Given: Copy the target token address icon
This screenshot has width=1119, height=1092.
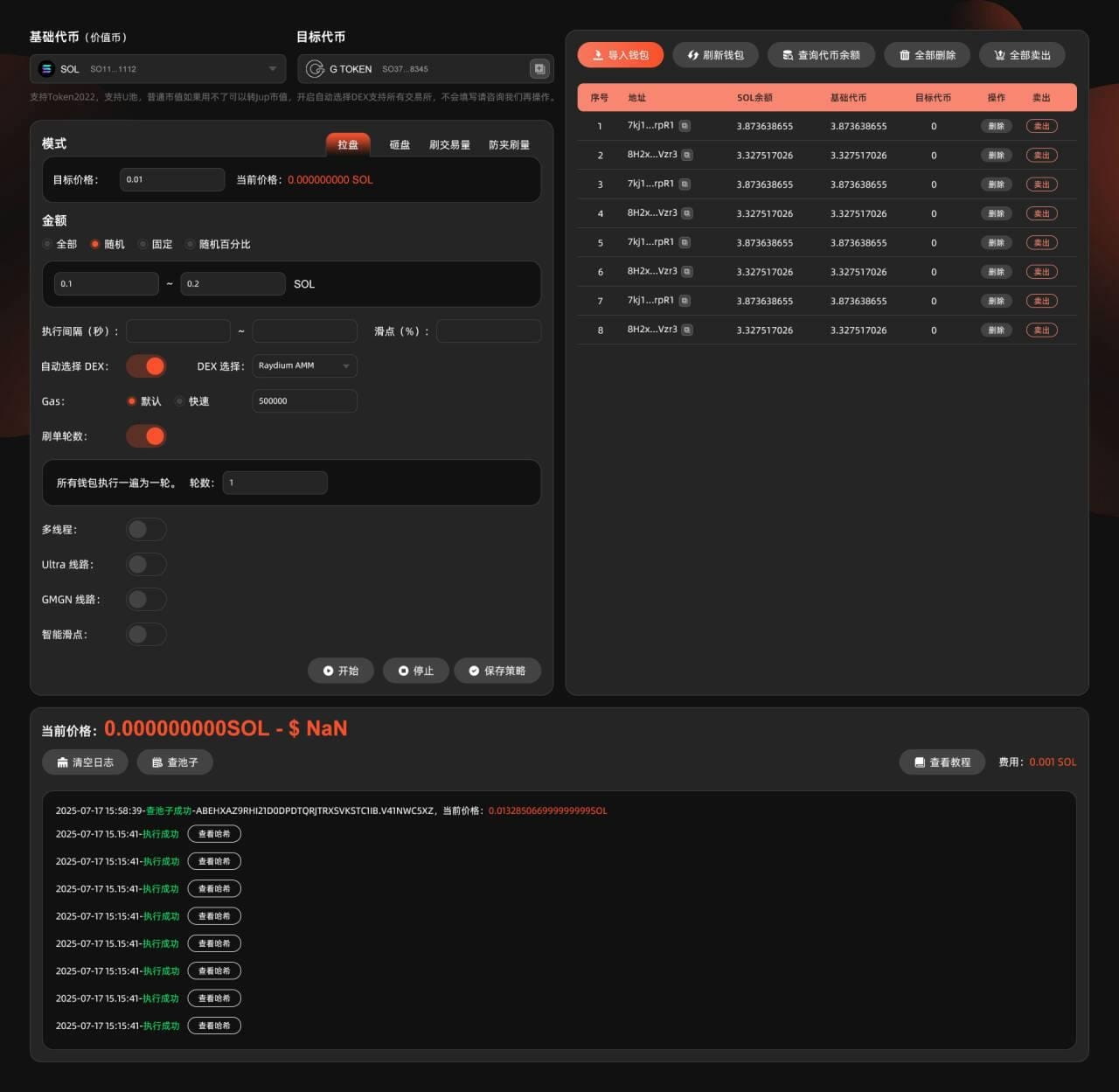Looking at the screenshot, I should pyautogui.click(x=539, y=68).
